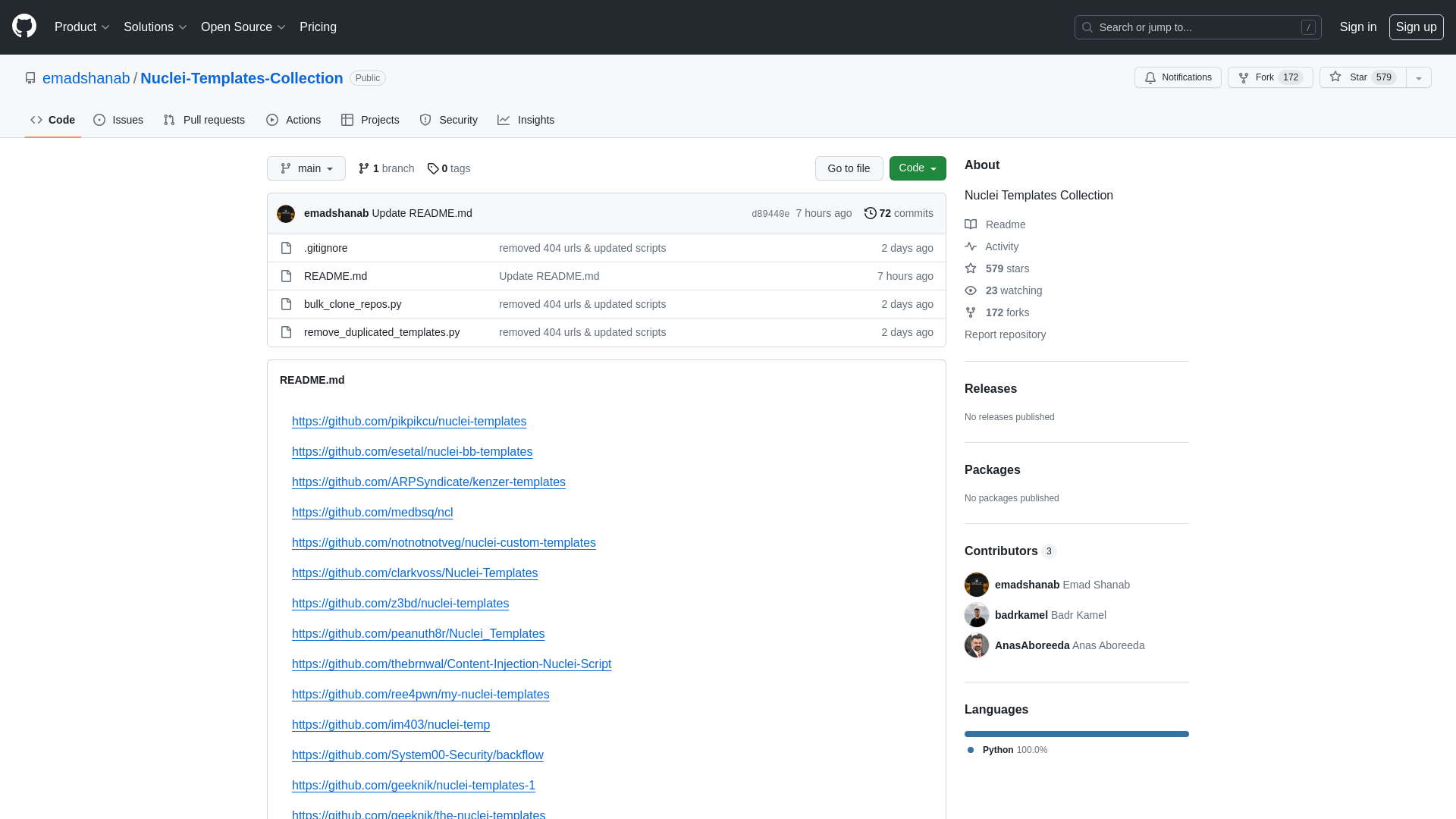This screenshot has width=1456, height=819.
Task: Open .gitignore commit message 'removed 404 urls'
Action: [x=582, y=248]
